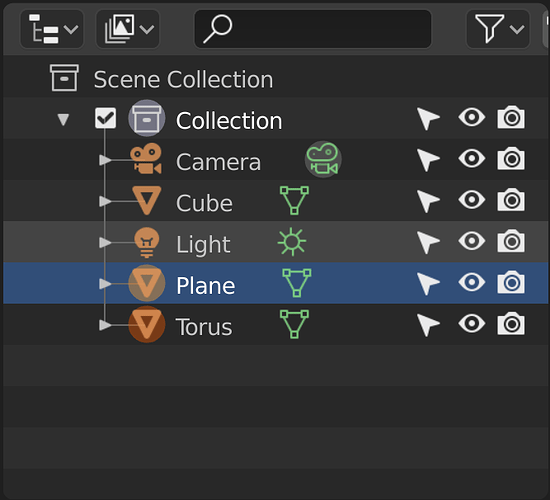
Task: Collapse the Collection tree
Action: pos(63,119)
